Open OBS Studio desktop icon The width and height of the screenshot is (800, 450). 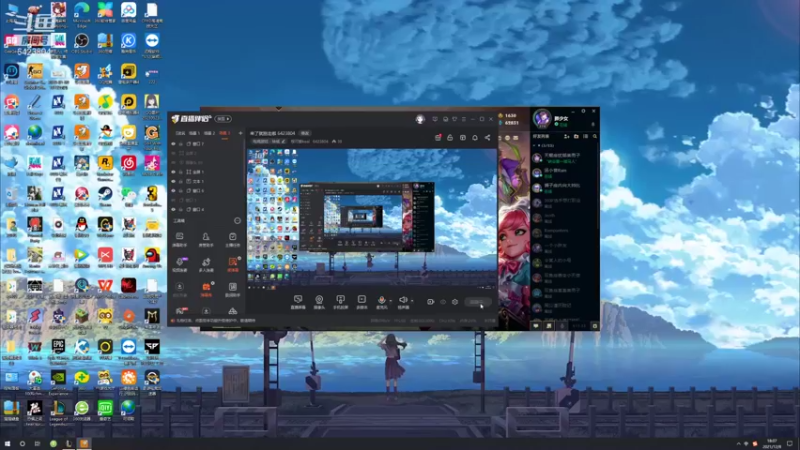[82, 43]
